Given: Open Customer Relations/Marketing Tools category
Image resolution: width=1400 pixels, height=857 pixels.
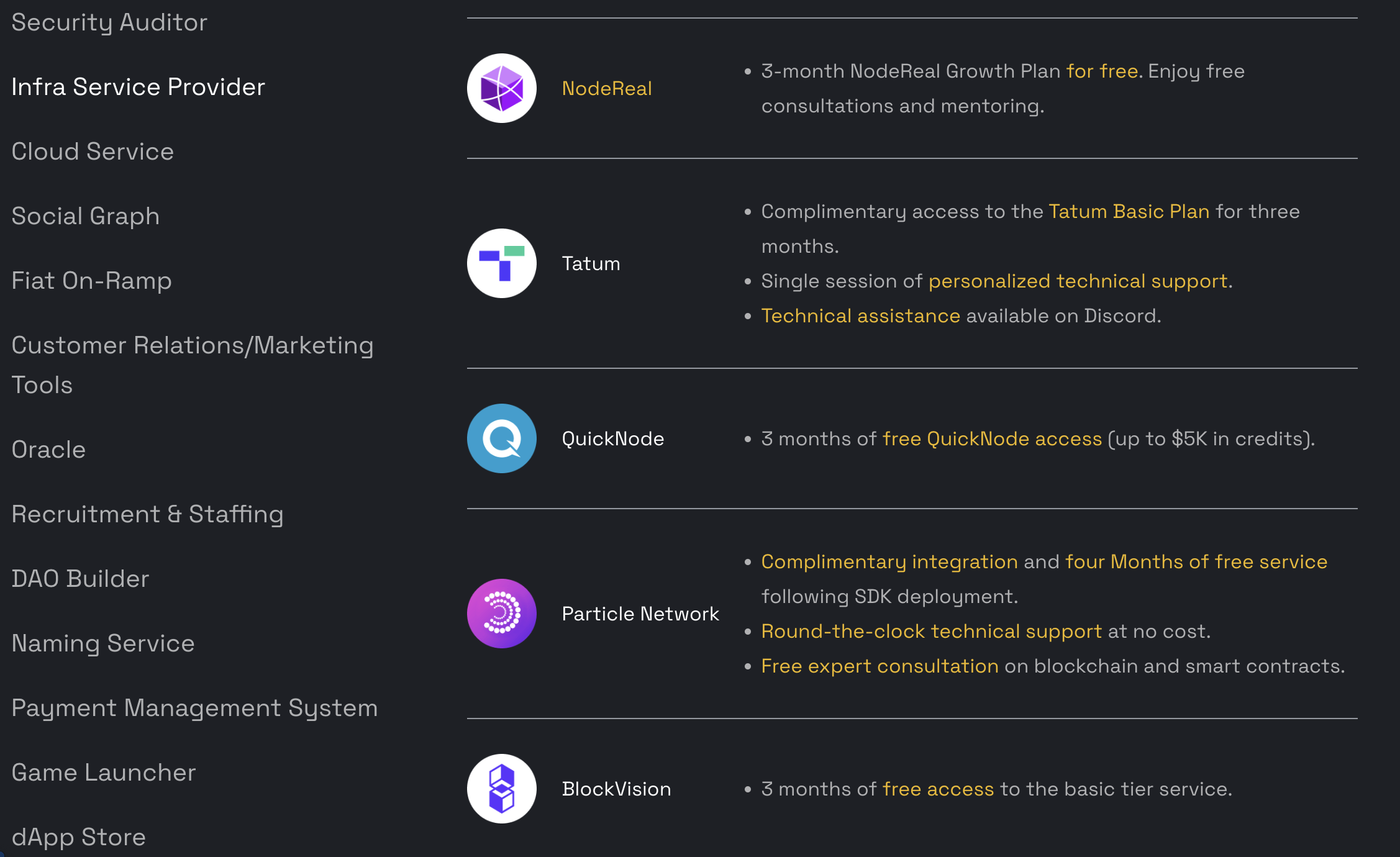Looking at the screenshot, I should [x=193, y=365].
